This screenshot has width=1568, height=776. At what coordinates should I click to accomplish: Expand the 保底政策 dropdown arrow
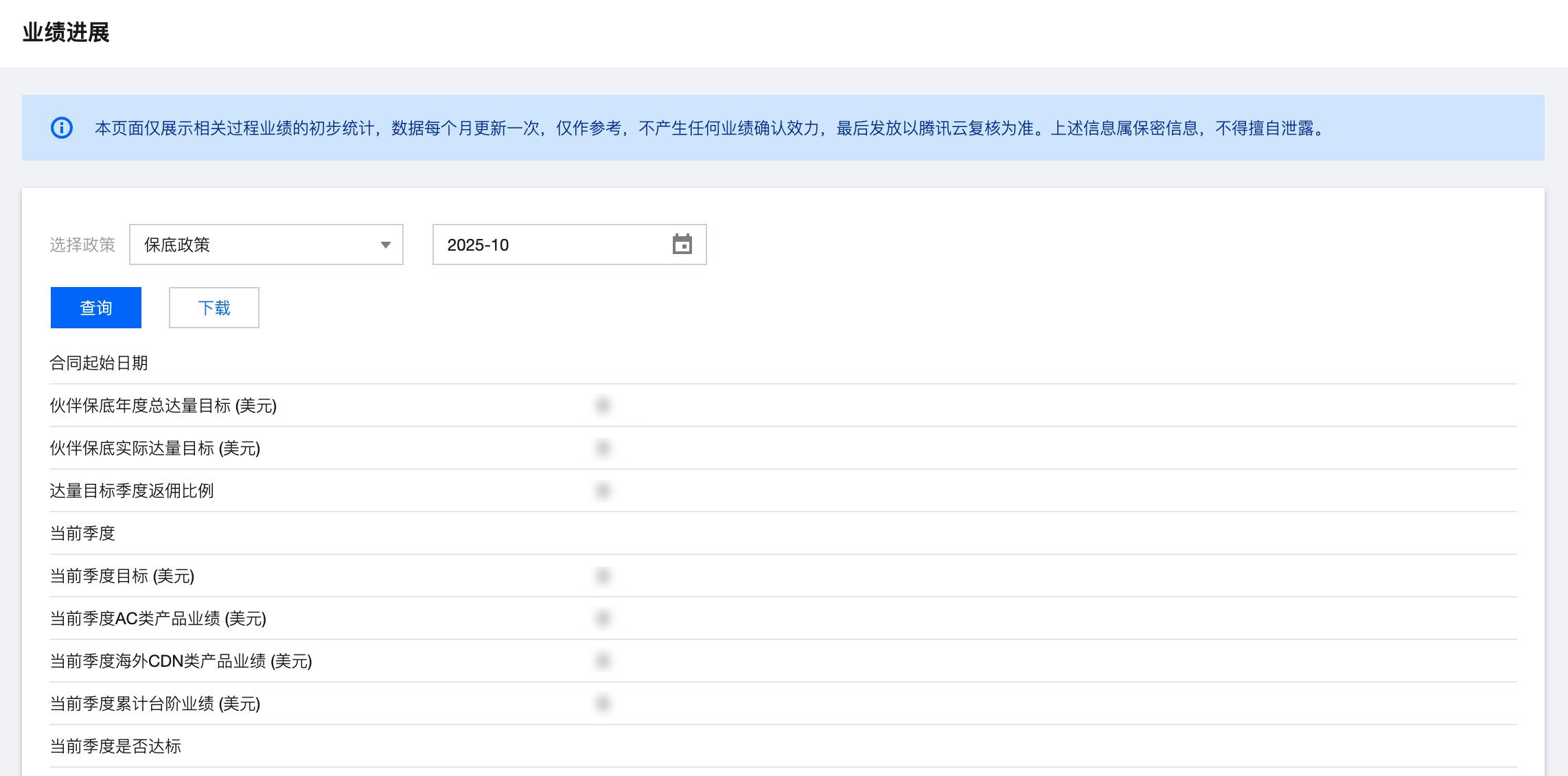(385, 245)
